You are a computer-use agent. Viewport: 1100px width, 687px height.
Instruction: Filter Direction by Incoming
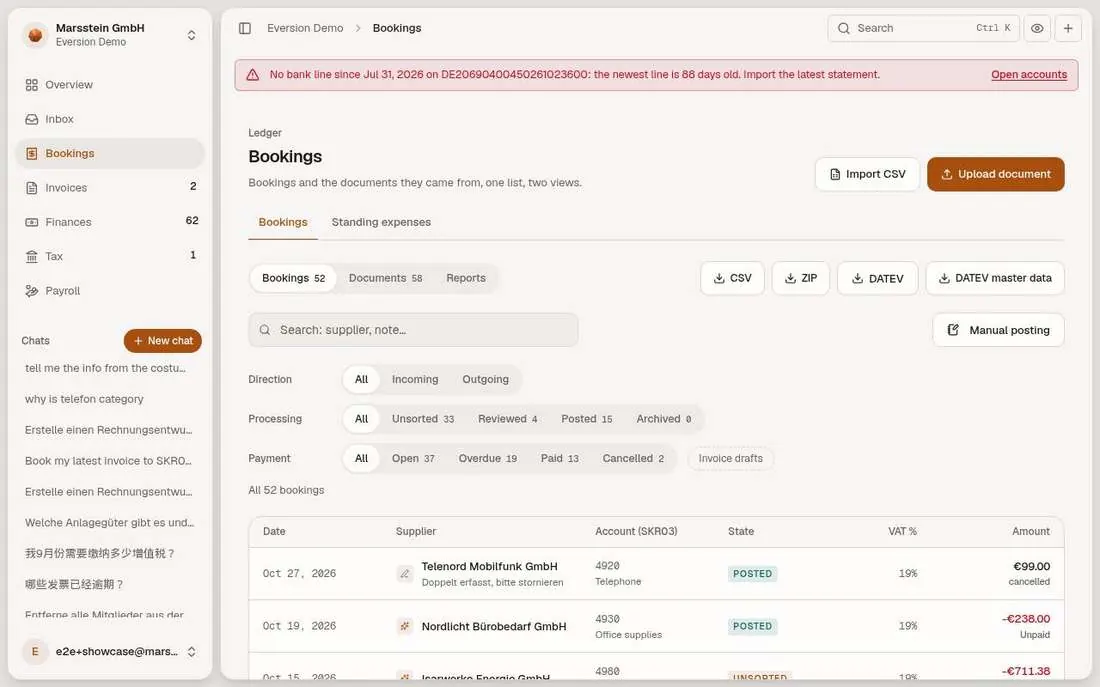click(x=415, y=380)
